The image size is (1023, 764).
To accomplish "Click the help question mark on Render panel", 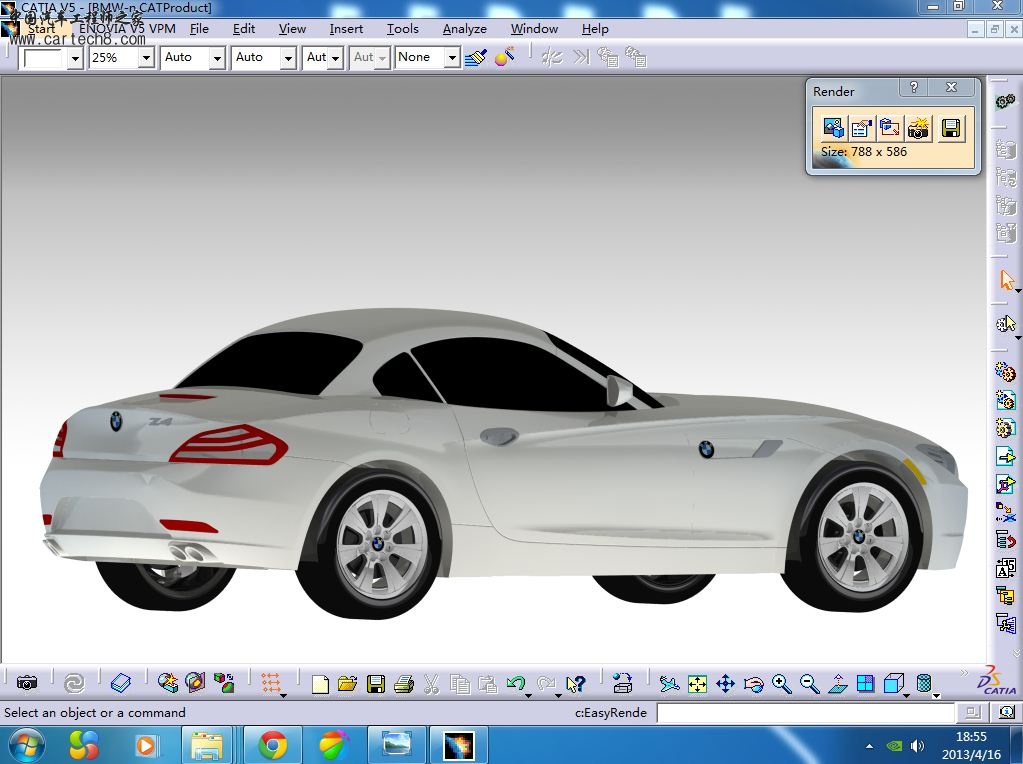I will click(913, 87).
